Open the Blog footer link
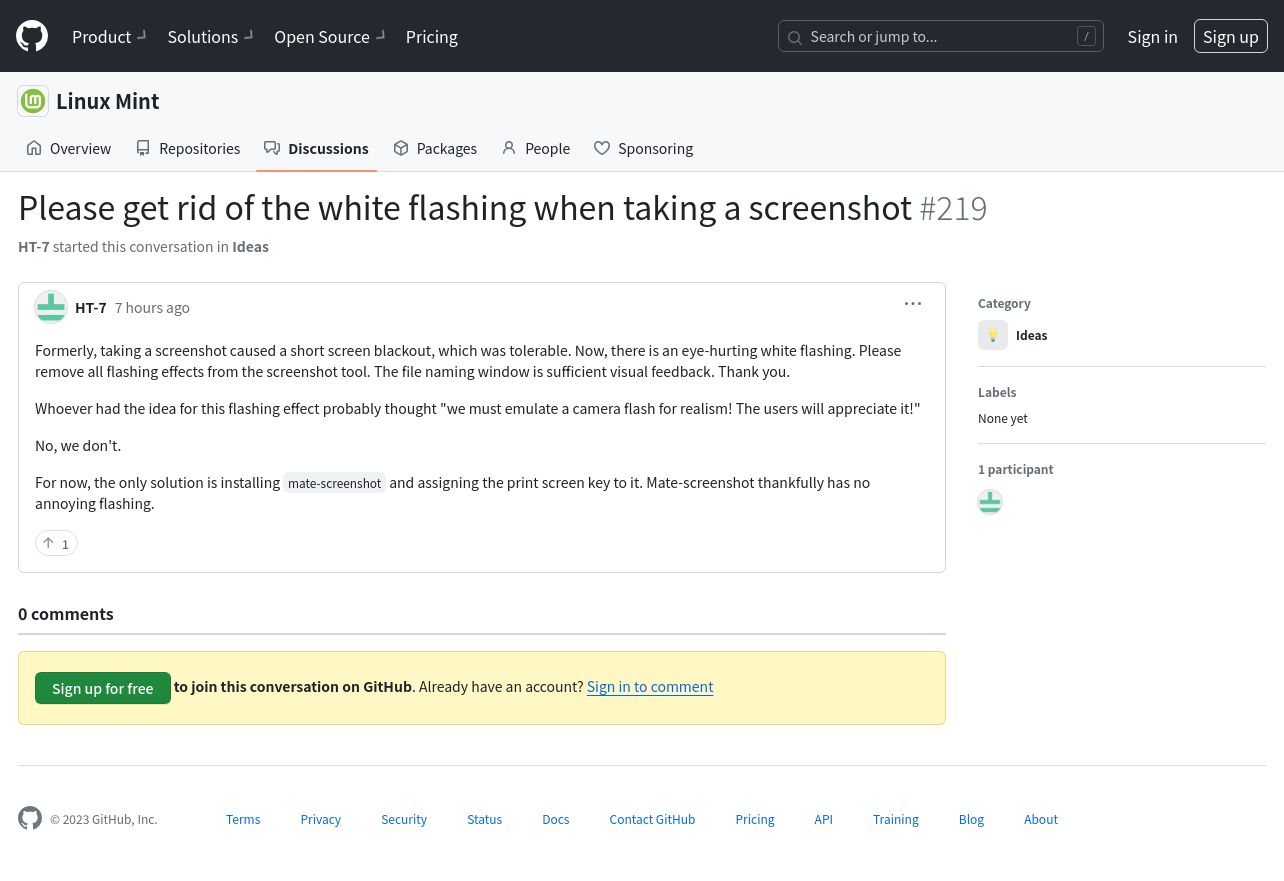Viewport: 1284px width, 881px height. [971, 819]
